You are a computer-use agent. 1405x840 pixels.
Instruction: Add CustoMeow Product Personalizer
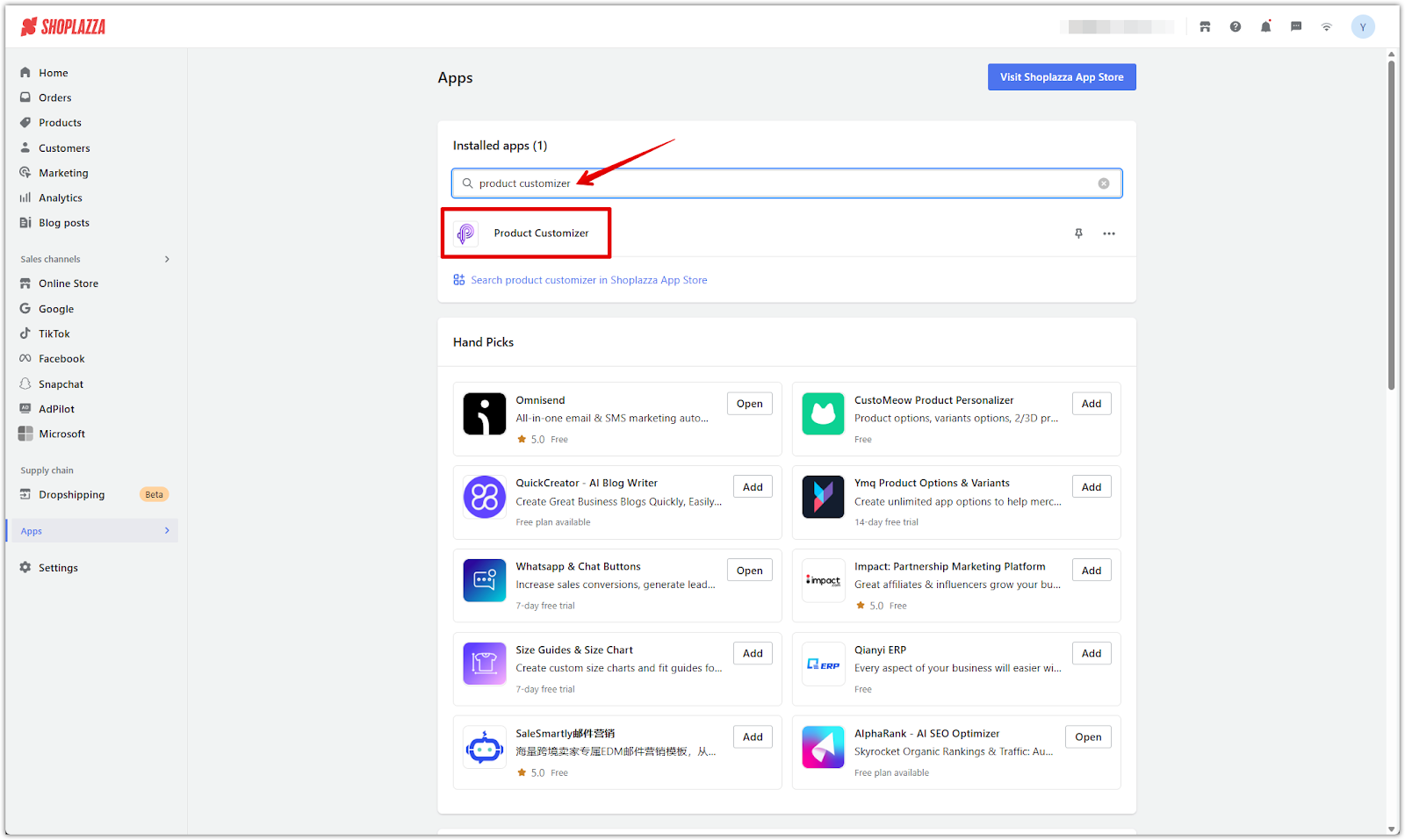tap(1092, 404)
